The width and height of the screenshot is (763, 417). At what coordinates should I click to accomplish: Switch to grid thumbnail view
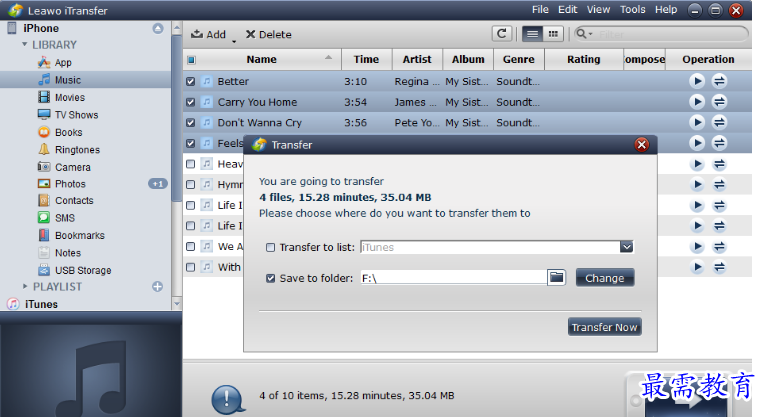click(x=553, y=34)
